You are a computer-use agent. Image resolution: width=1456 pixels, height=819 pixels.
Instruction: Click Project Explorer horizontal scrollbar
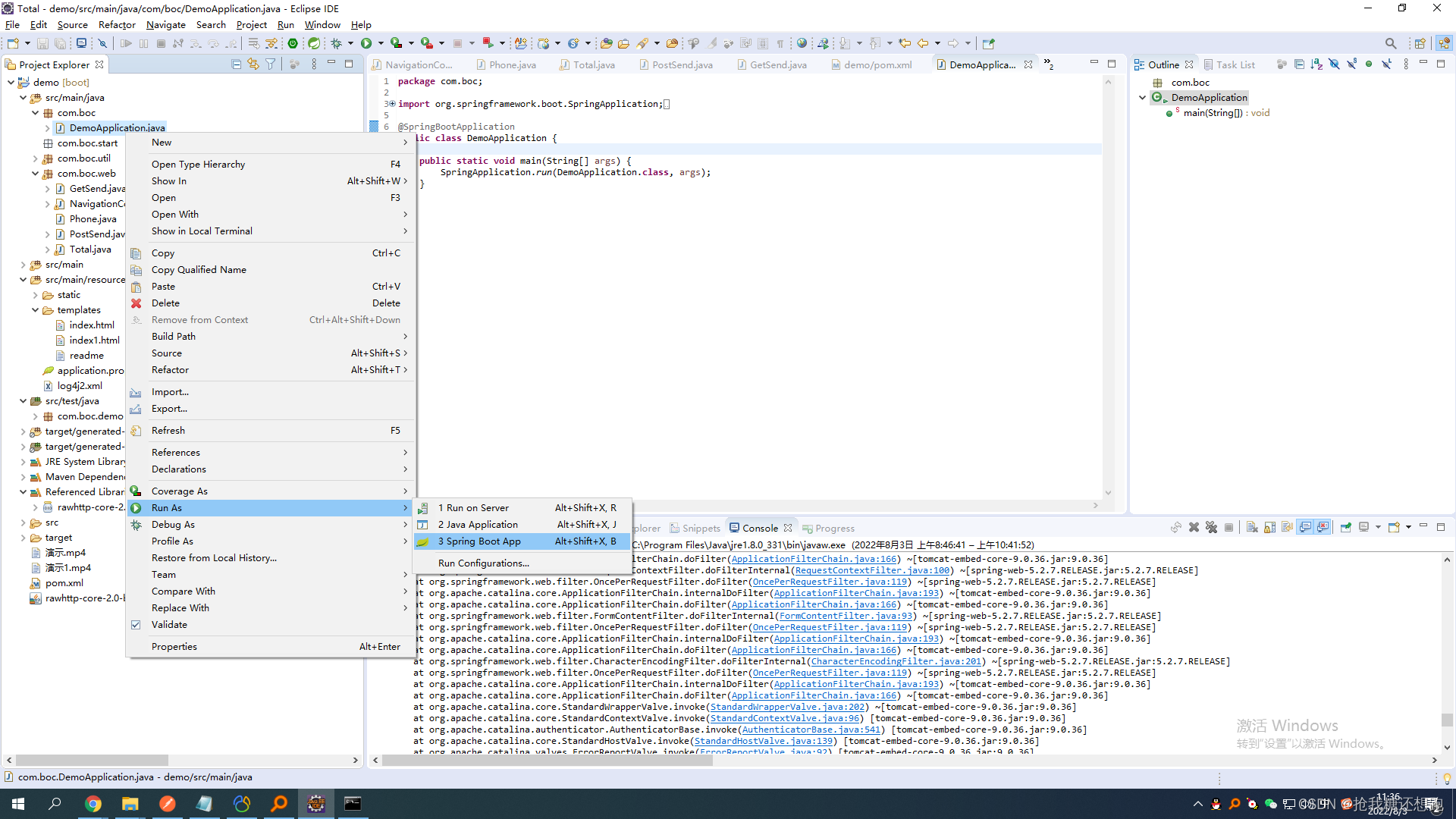pos(92,760)
